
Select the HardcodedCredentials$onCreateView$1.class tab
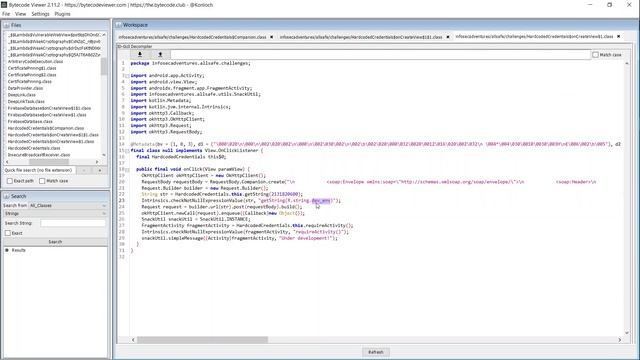534,36
